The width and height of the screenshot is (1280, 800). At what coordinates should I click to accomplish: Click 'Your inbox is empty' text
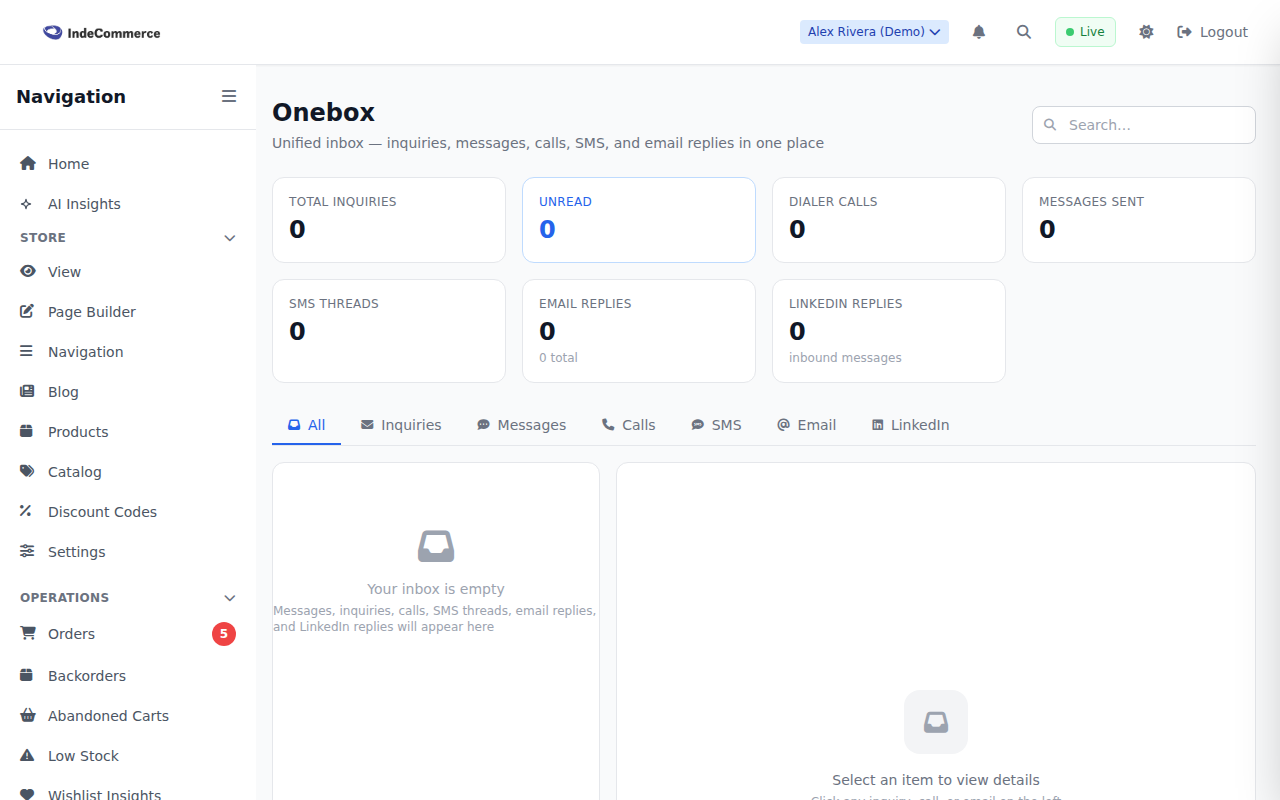tap(436, 589)
